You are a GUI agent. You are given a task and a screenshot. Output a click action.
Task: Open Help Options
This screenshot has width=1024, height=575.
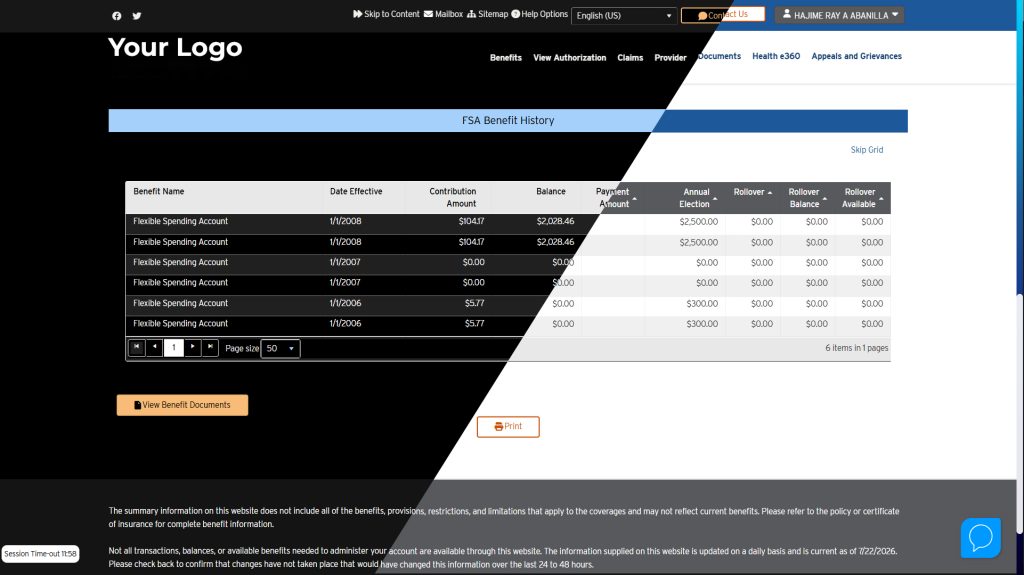(539, 14)
